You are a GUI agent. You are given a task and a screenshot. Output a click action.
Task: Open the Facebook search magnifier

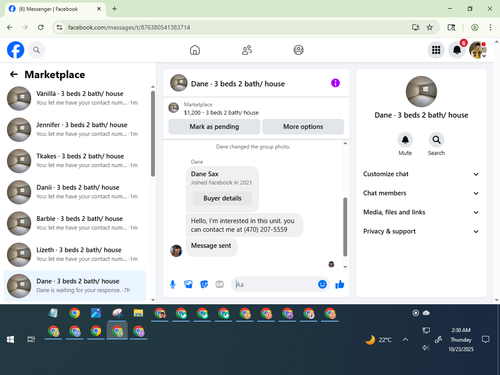36,50
